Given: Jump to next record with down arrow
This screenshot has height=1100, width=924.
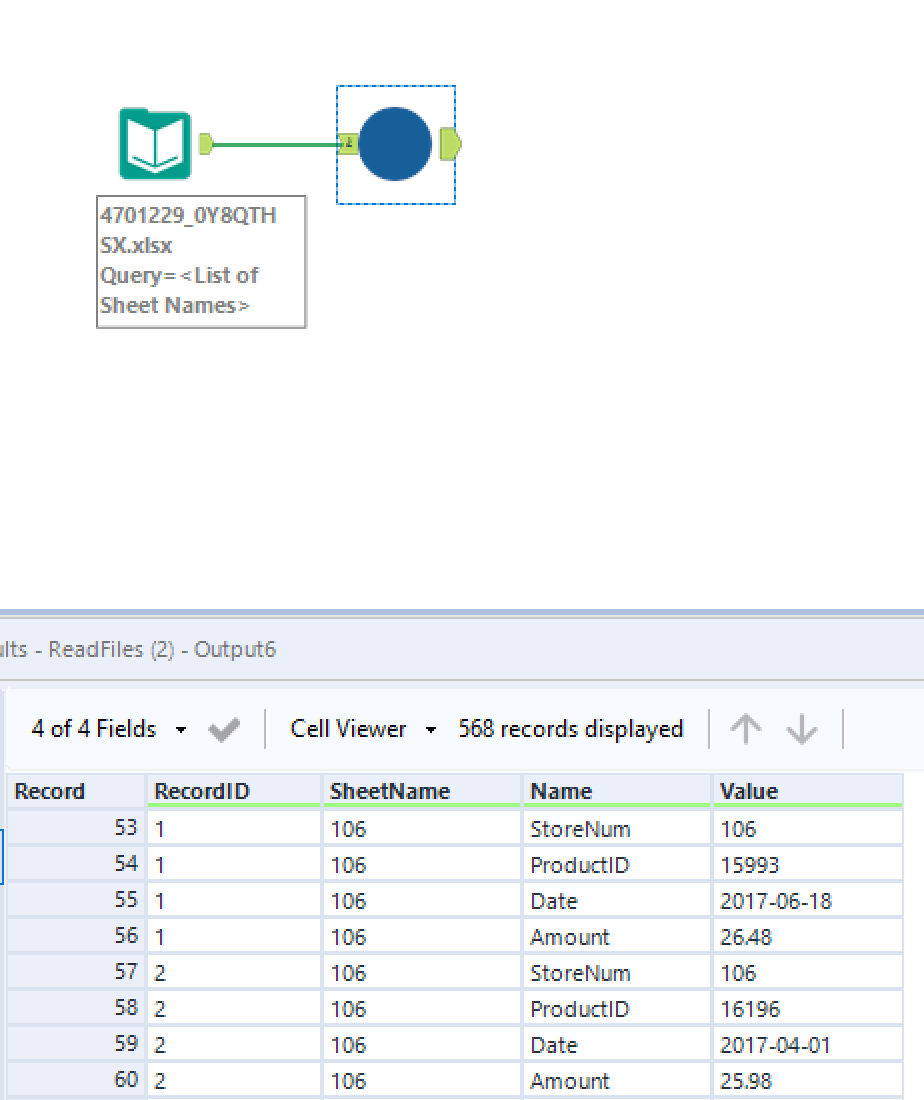Looking at the screenshot, I should 802,730.
